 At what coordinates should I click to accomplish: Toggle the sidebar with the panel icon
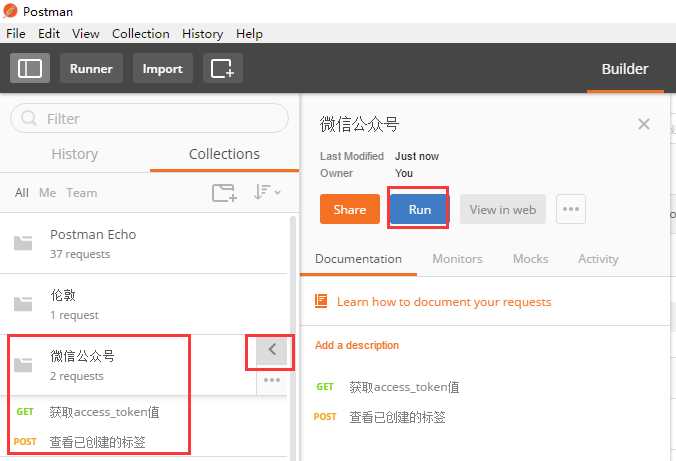click(30, 68)
